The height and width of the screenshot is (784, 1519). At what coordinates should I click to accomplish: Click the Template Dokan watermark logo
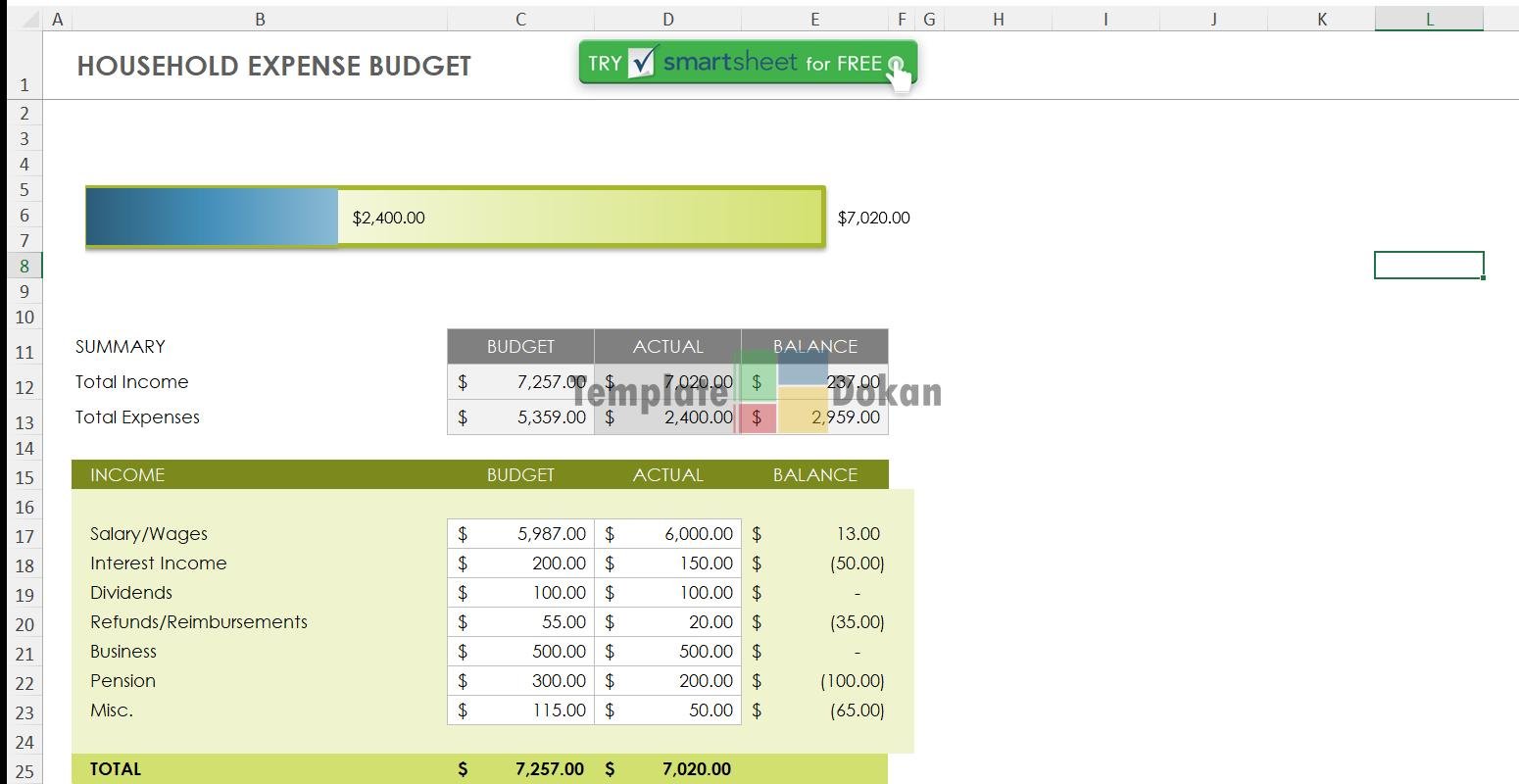click(780, 392)
